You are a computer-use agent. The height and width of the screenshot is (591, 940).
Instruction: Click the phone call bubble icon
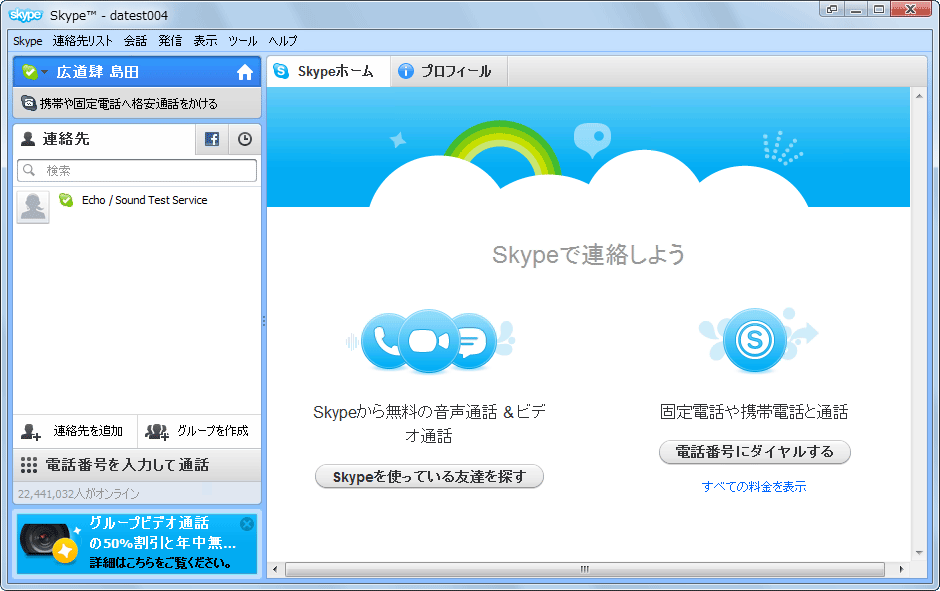tap(384, 342)
